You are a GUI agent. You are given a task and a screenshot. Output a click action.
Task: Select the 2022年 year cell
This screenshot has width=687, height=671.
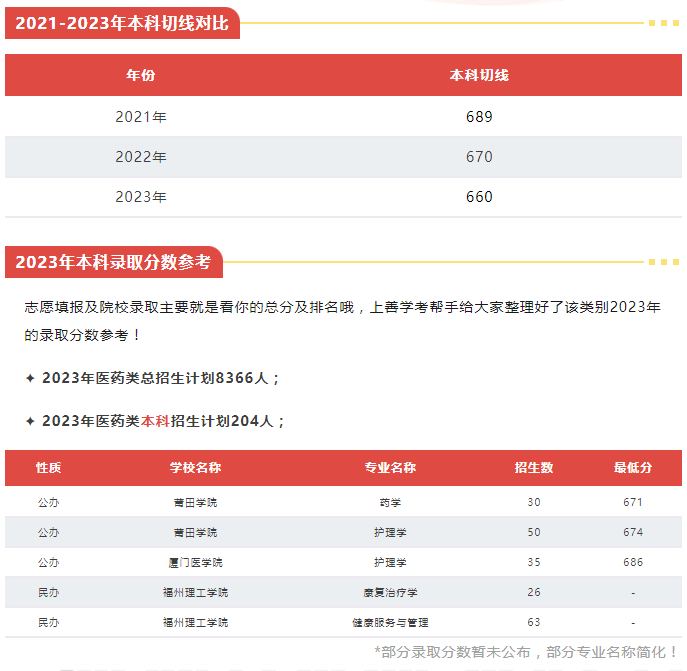[x=141, y=156]
